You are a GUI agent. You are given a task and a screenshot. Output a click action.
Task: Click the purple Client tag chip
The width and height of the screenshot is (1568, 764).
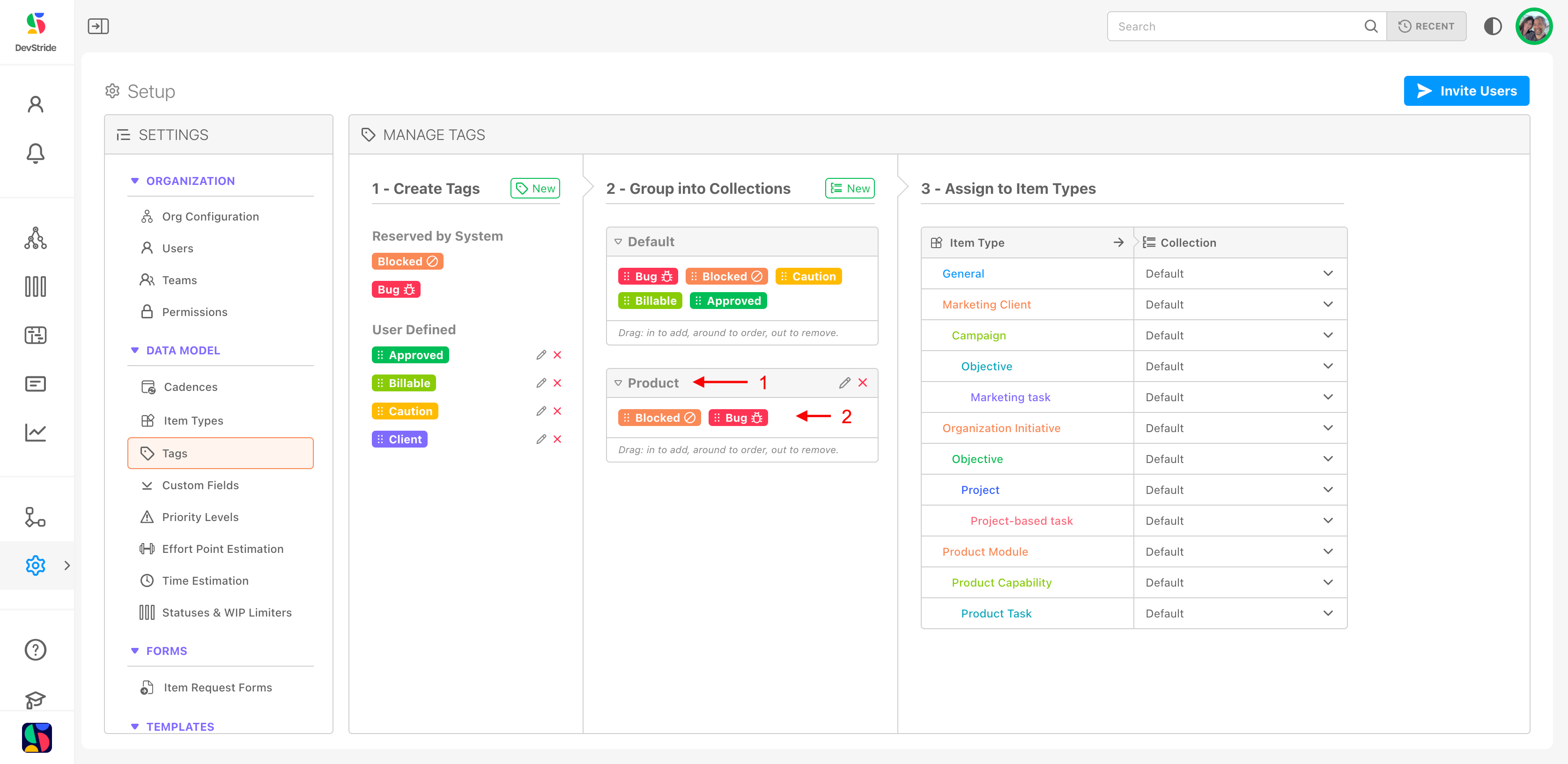(x=399, y=439)
